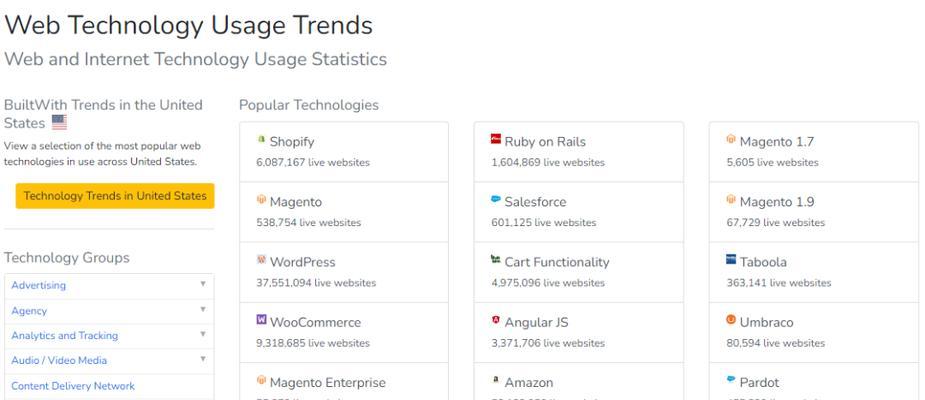
Task: Click the WordPress logo icon
Action: (261, 260)
